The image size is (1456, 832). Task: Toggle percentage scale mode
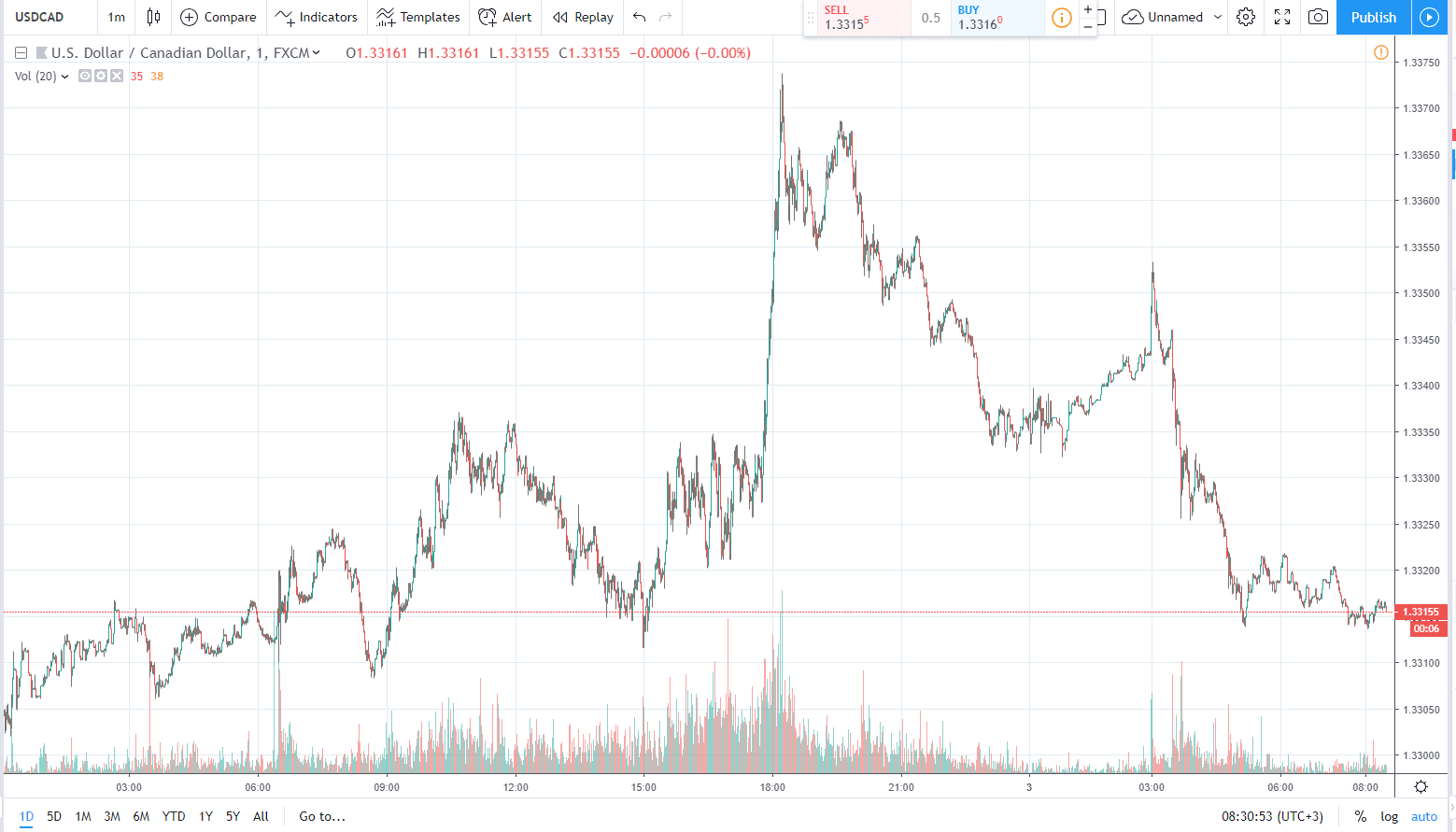1360,816
